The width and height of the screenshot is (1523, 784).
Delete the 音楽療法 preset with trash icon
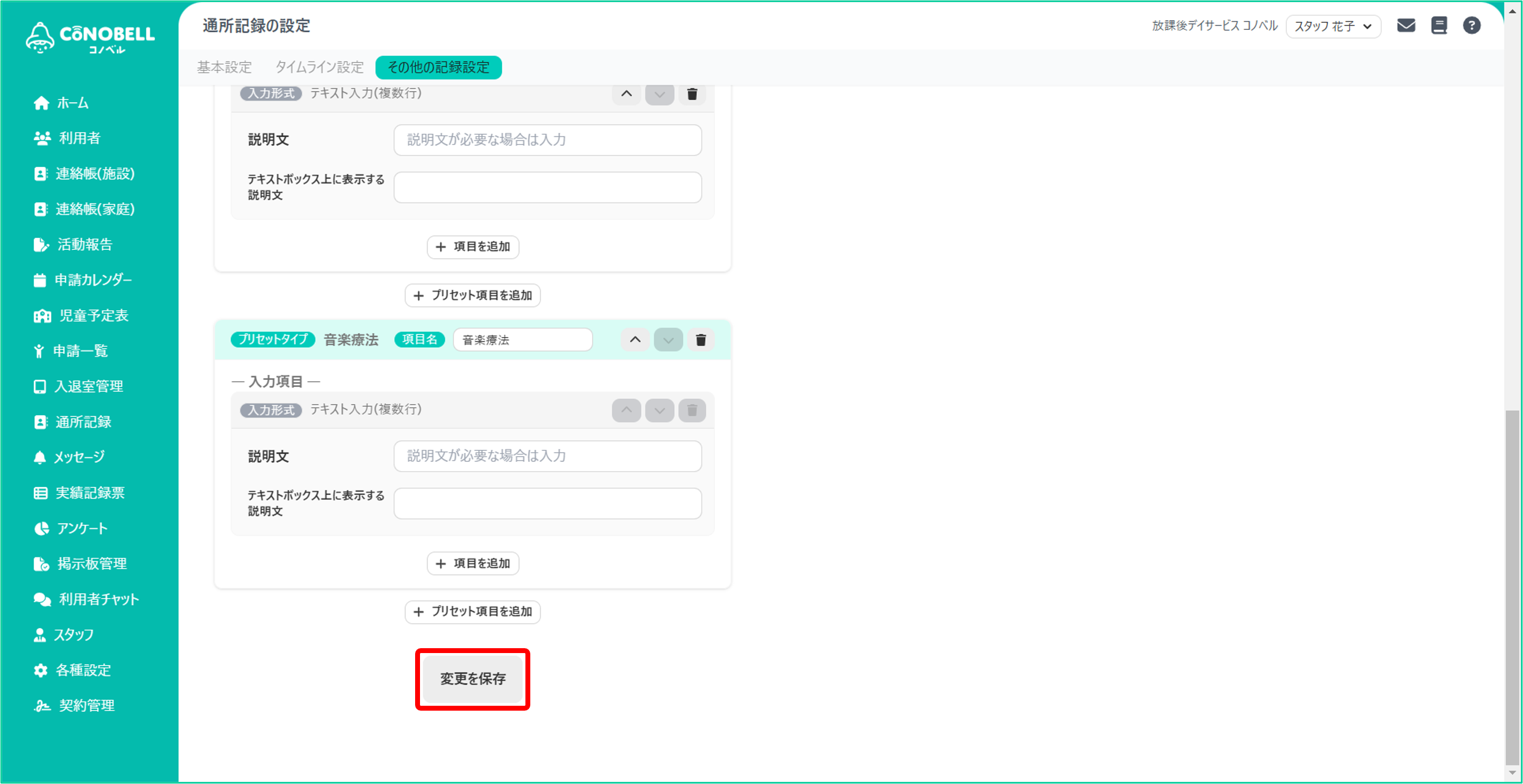pyautogui.click(x=701, y=340)
